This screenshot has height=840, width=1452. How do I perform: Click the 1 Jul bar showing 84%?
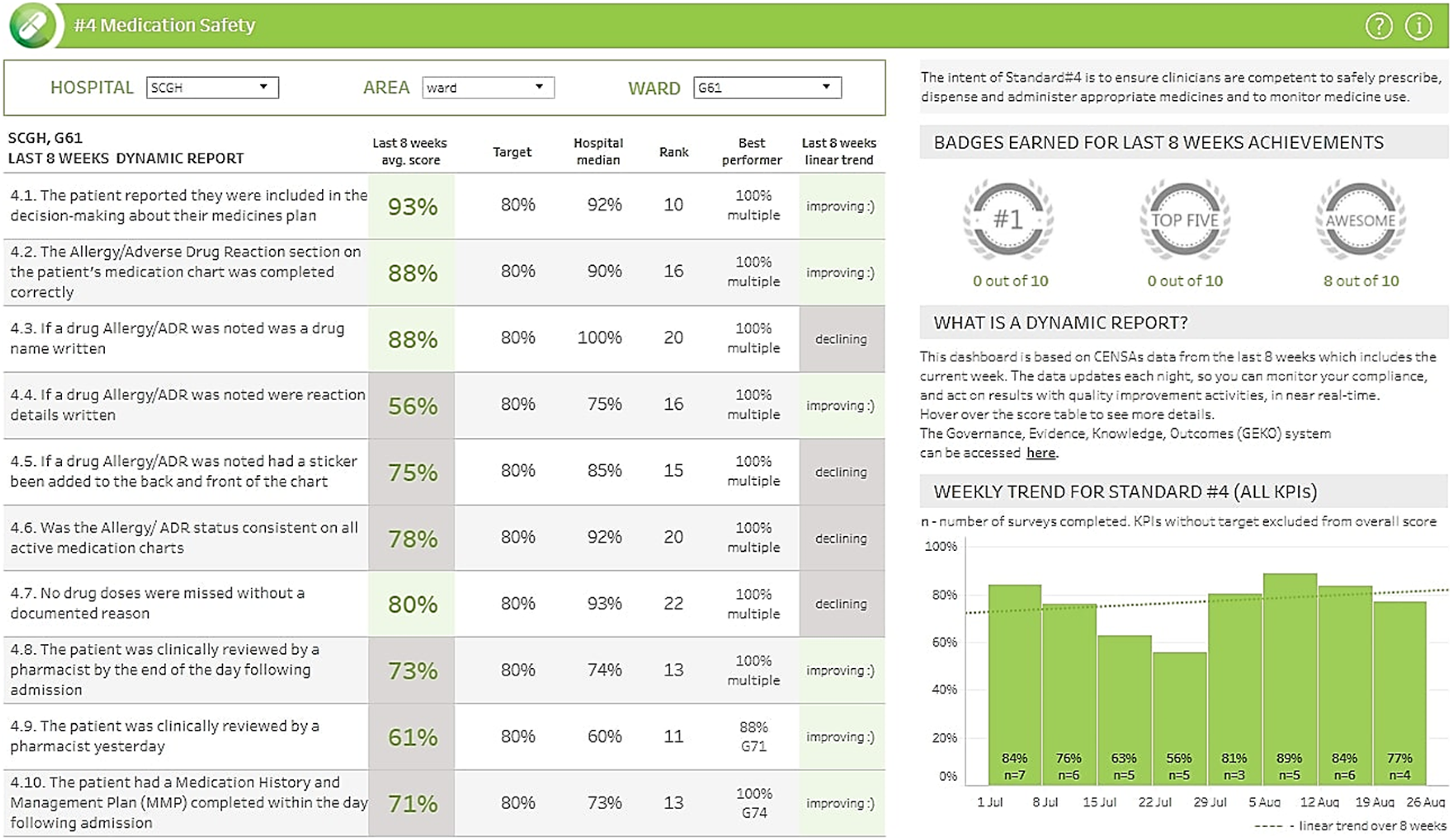[1014, 684]
